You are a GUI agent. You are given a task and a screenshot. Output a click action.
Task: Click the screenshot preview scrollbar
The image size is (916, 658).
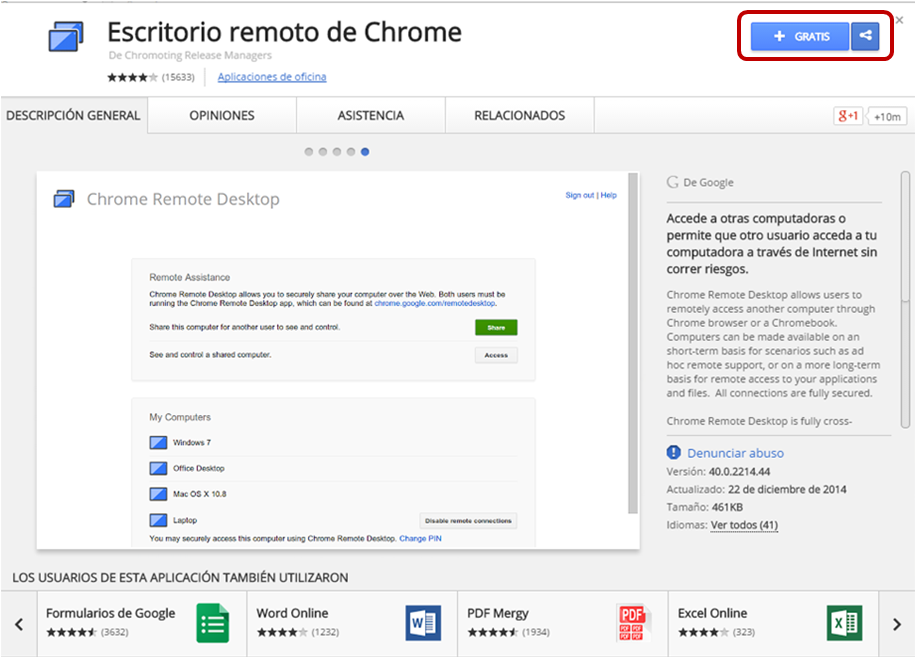(633, 343)
